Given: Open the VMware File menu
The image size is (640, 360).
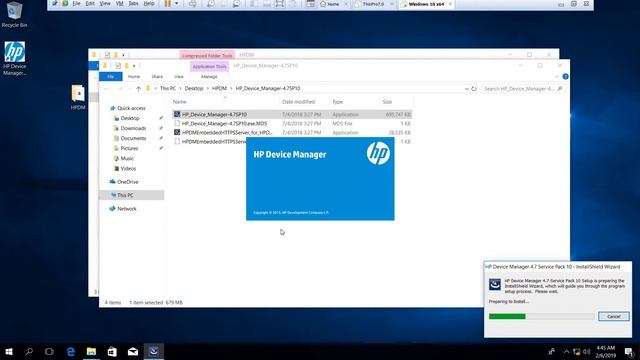Looking at the screenshot, I should [x=76, y=4].
